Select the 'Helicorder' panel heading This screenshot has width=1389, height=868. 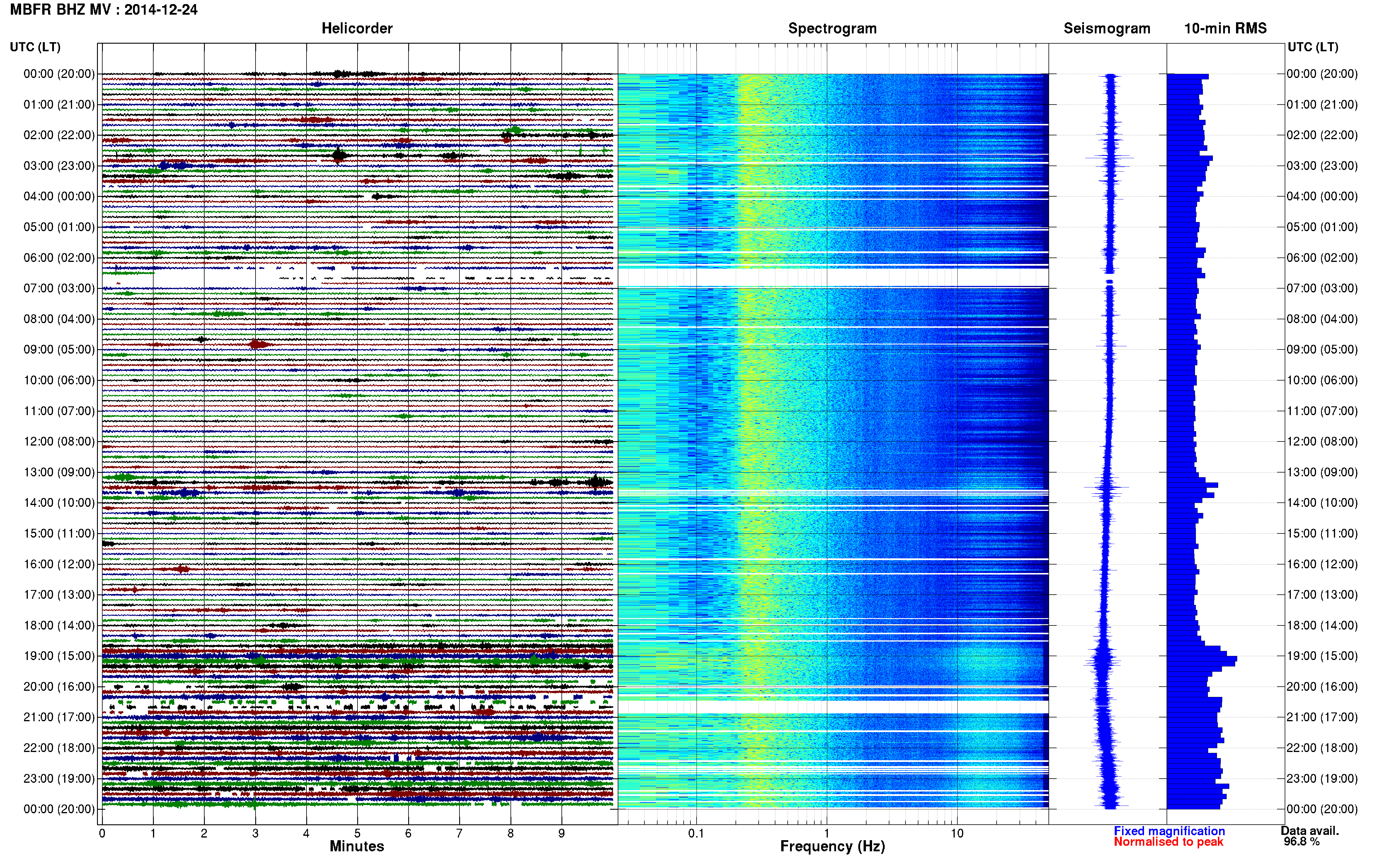357,28
